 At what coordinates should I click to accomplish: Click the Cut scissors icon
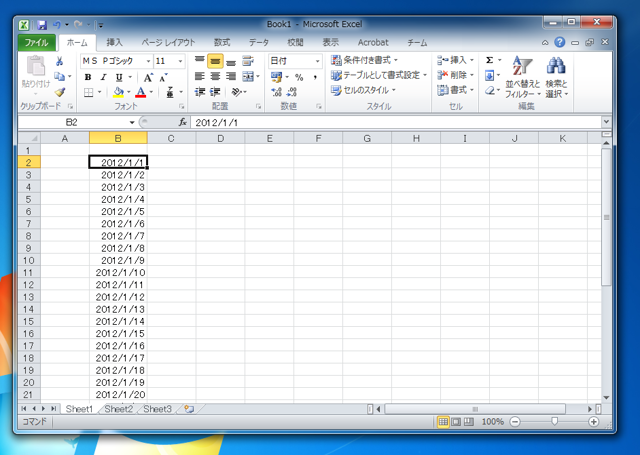pos(60,61)
